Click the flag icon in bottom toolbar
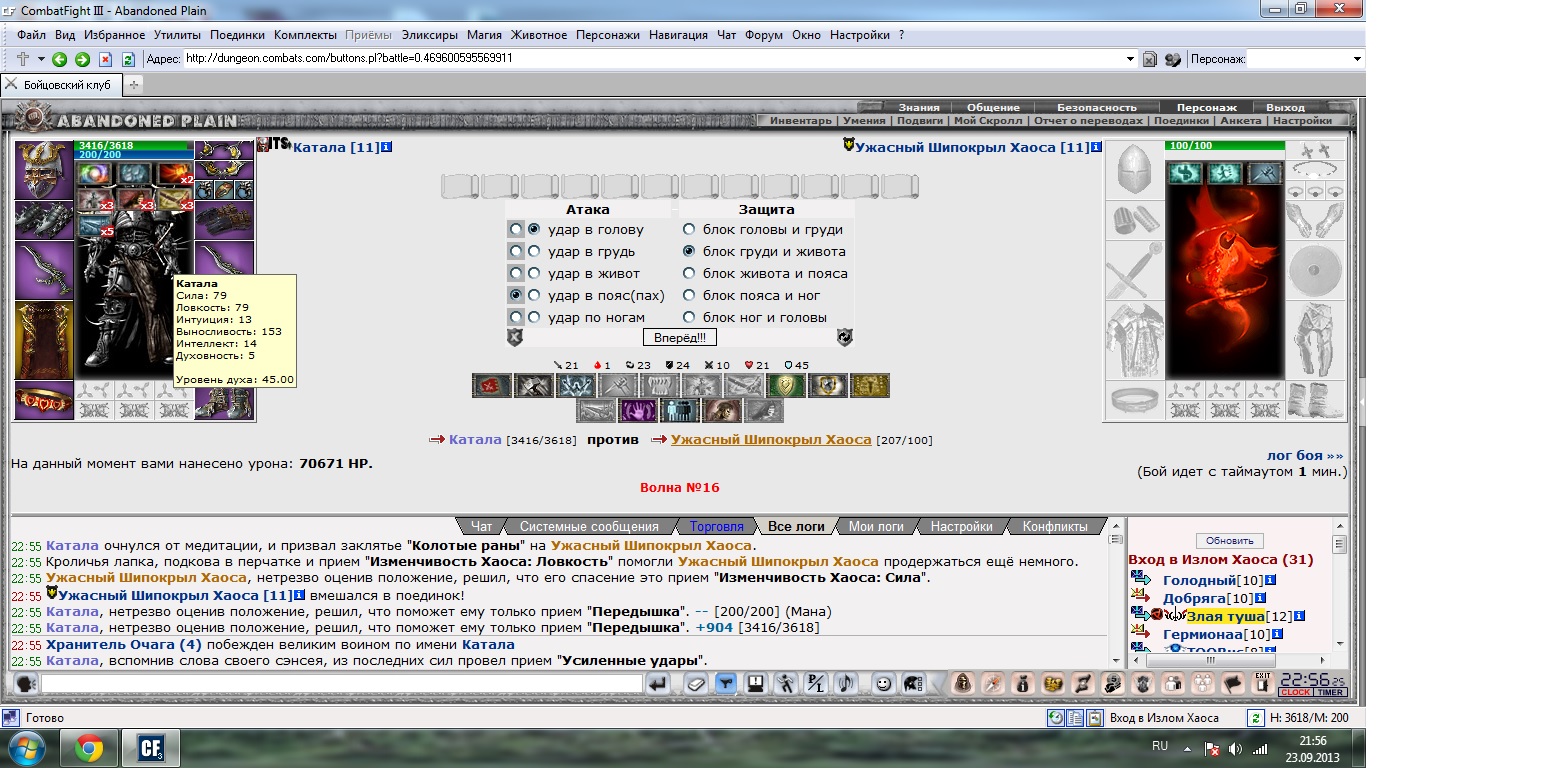This screenshot has width=1554, height=782. point(1234,684)
